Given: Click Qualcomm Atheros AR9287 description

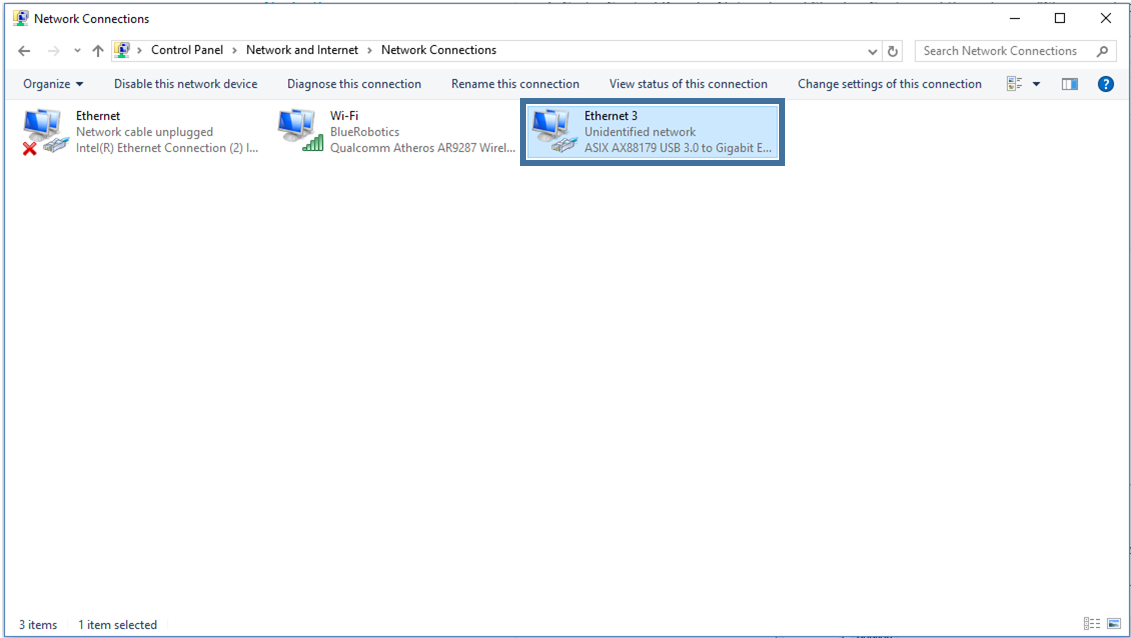Looking at the screenshot, I should (423, 148).
